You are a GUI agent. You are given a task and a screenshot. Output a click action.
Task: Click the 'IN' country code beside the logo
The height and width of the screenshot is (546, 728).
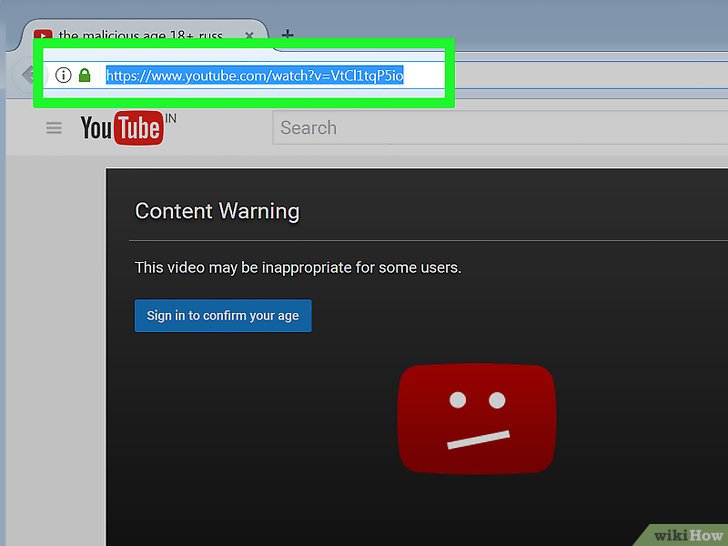click(x=170, y=118)
